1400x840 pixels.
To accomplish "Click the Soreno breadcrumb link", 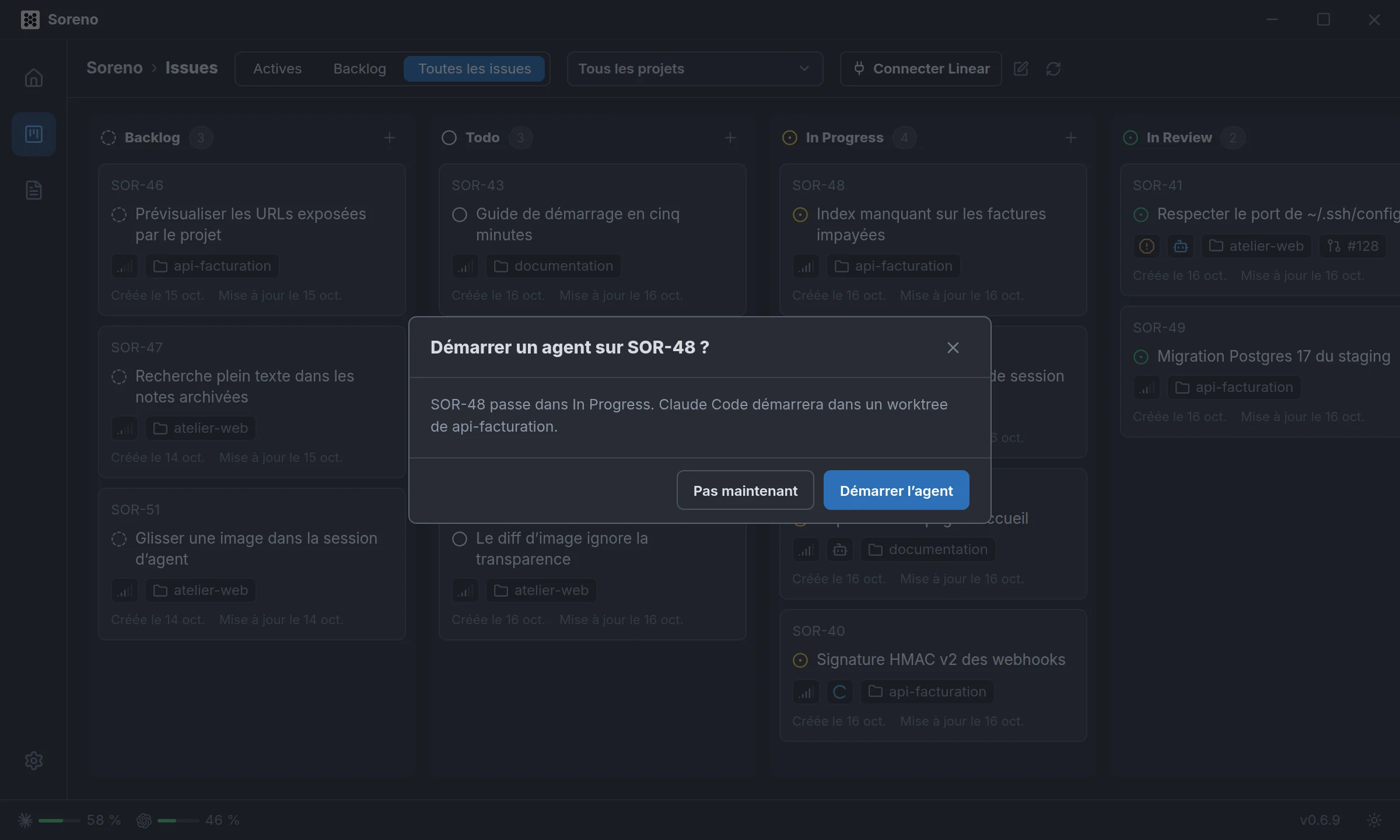I will coord(114,68).
